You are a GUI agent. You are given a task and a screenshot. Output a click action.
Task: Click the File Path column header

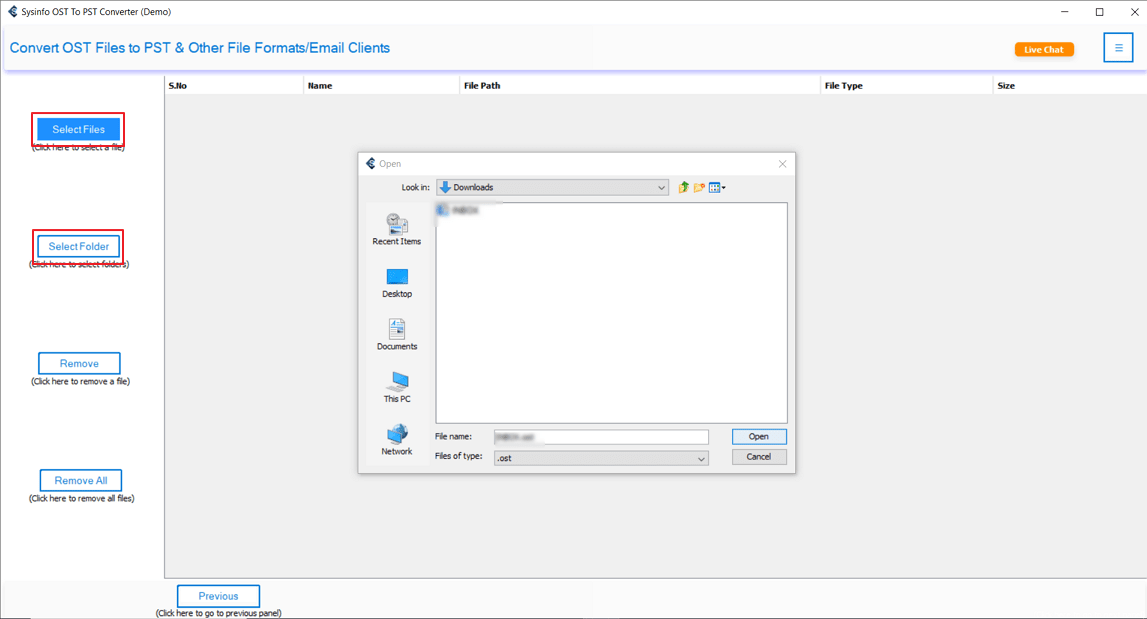[640, 86]
